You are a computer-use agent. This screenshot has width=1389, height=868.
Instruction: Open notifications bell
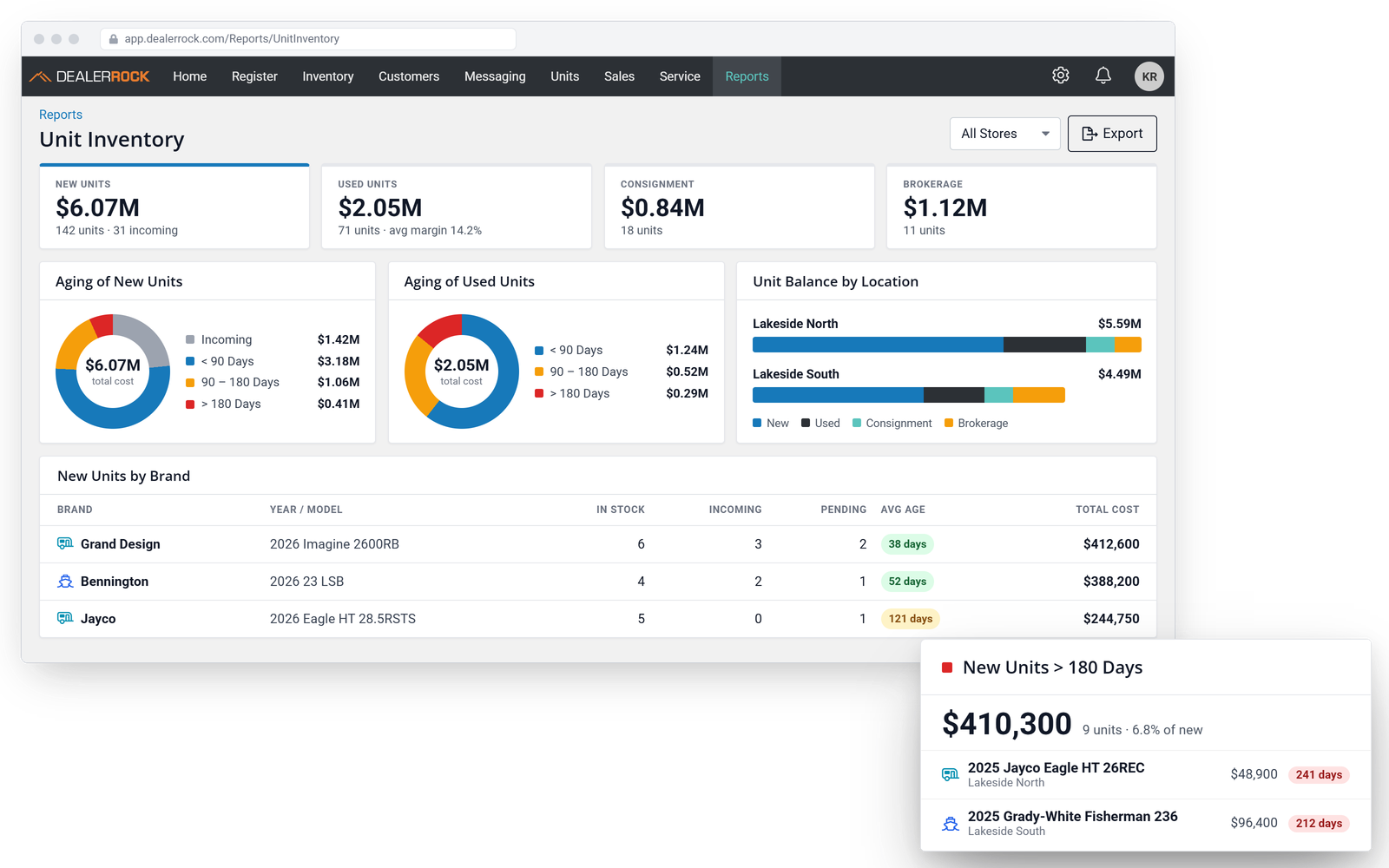[x=1103, y=76]
